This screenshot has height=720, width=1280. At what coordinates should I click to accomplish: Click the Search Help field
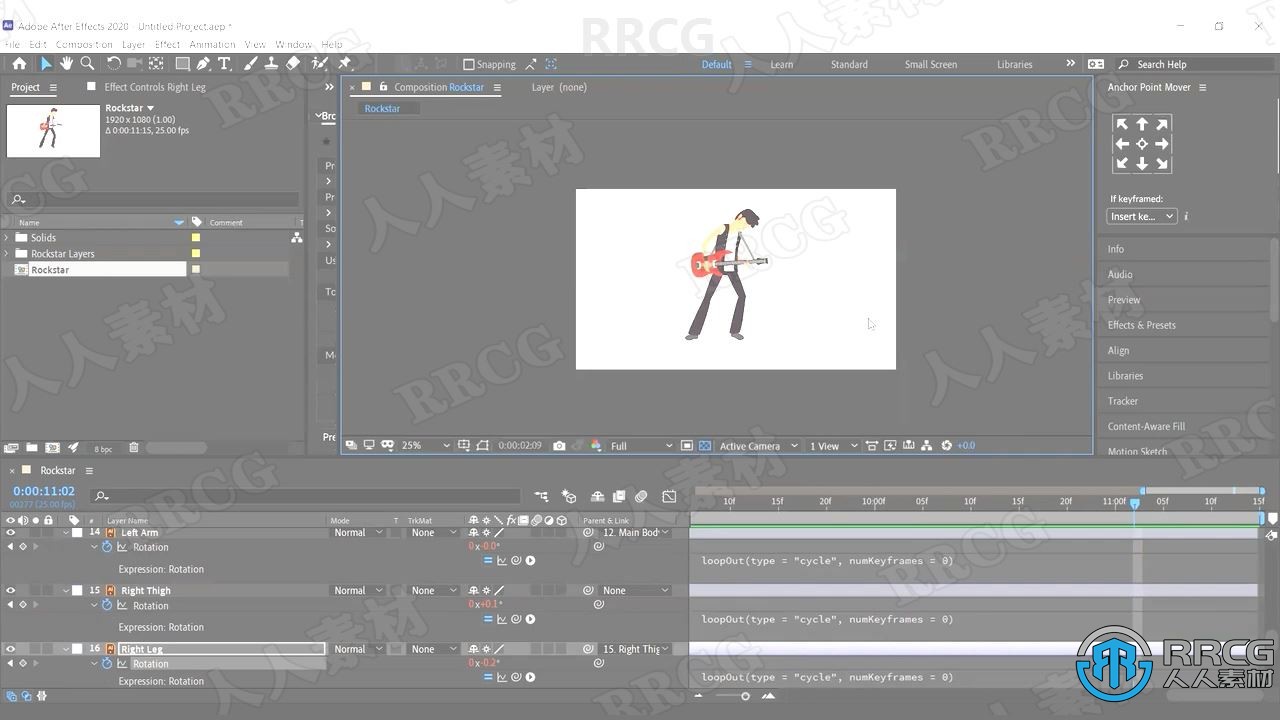point(1195,64)
